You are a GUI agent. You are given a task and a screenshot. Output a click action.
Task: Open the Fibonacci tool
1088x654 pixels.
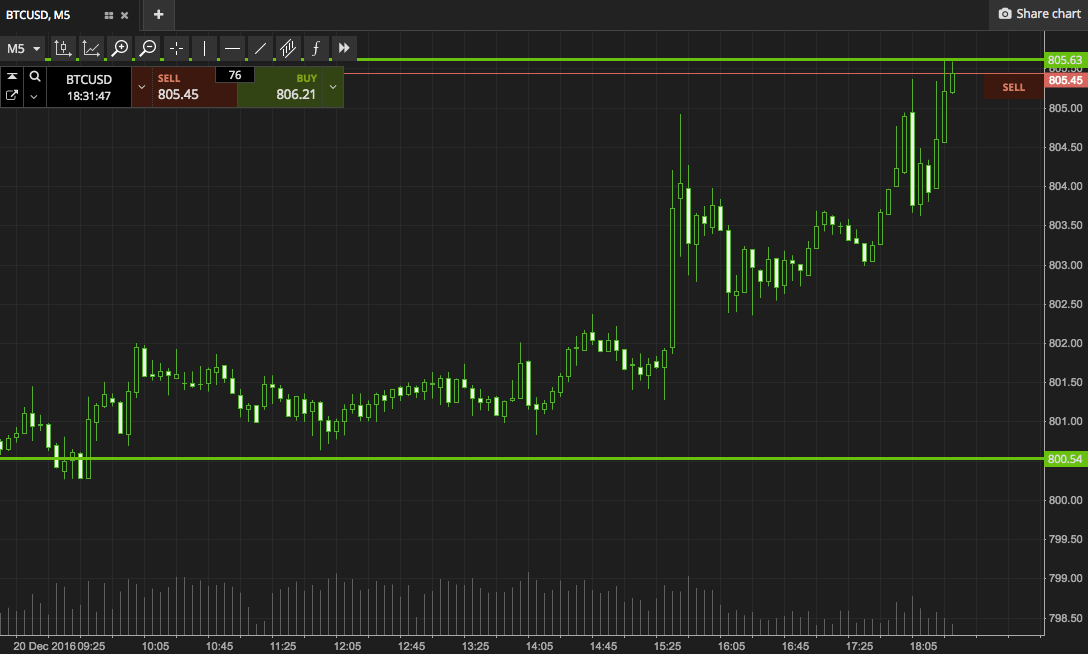pyautogui.click(x=316, y=48)
